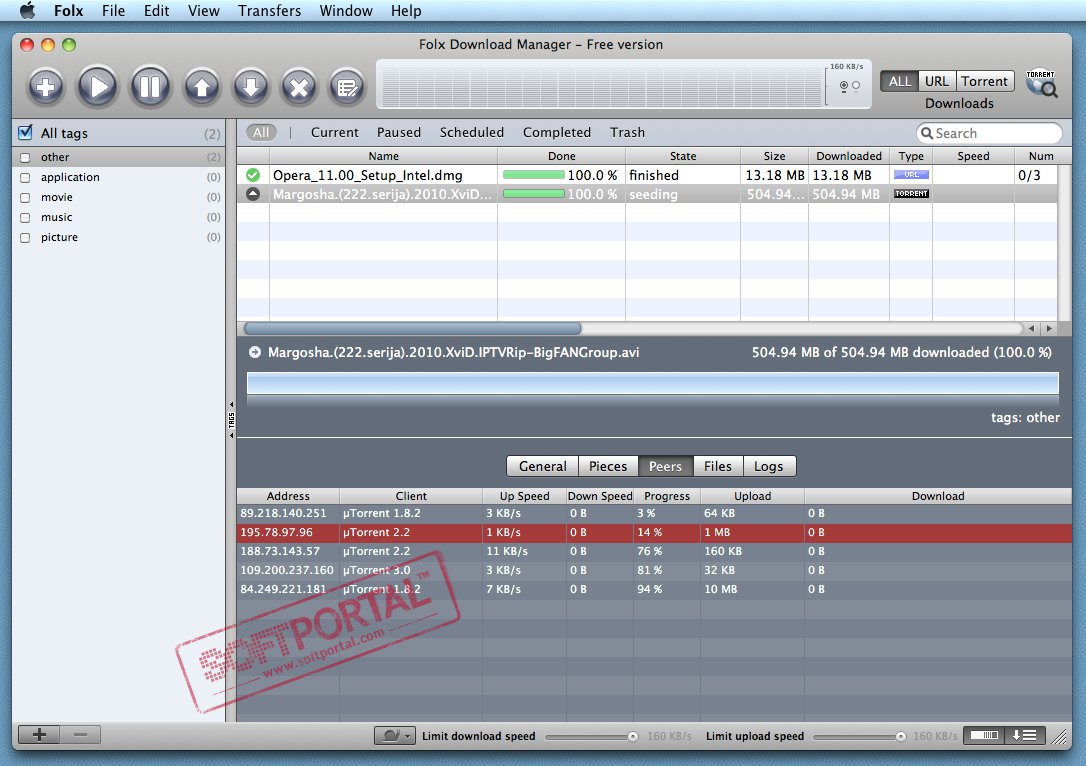Toggle the All tags checkbox
Screen dimensions: 1086x766
26,132
